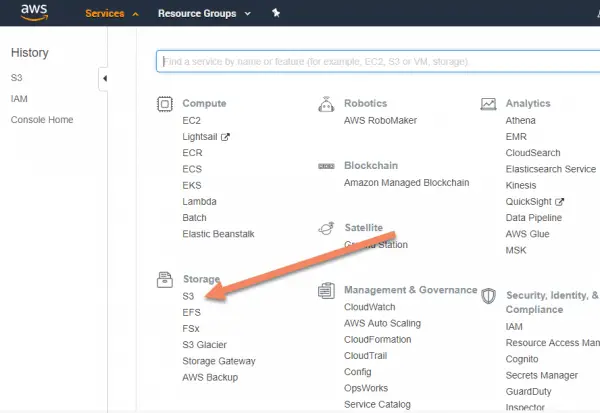Open Amazon Managed Blockchain
600x413 pixels.
(406, 183)
